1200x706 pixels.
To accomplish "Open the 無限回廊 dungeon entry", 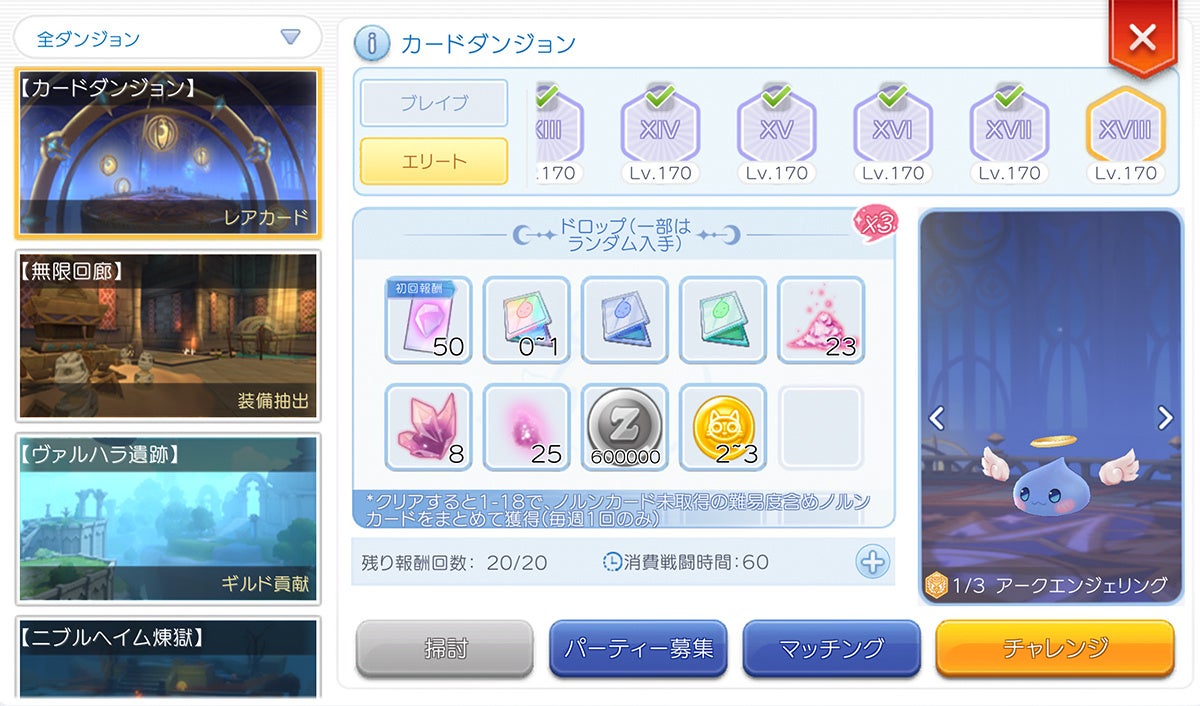I will (168, 336).
